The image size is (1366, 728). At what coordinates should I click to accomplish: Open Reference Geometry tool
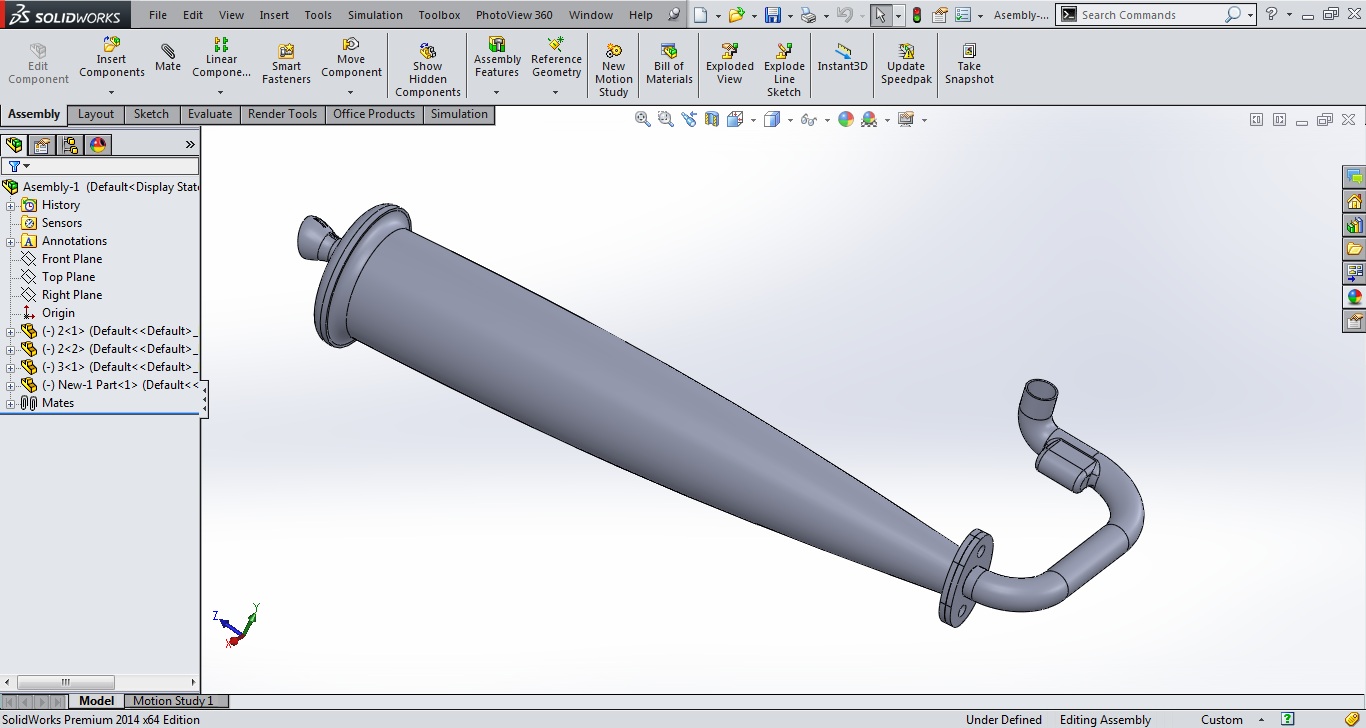(x=556, y=58)
